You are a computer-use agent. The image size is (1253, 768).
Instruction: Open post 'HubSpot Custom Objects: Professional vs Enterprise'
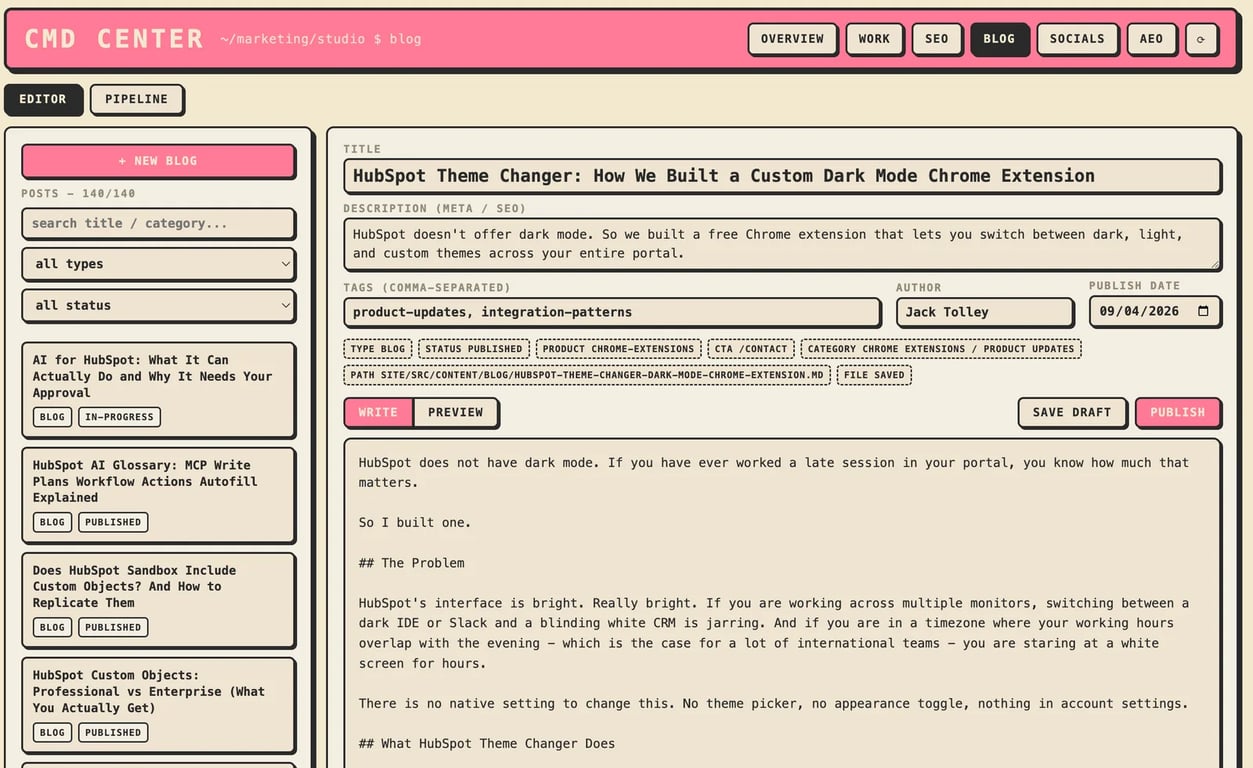click(158, 705)
